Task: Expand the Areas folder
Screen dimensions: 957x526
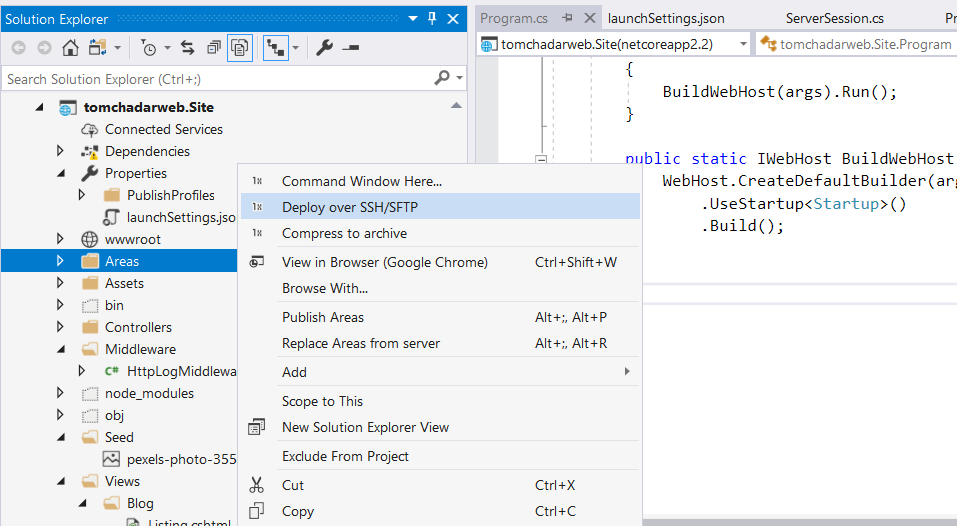Action: pyautogui.click(x=60, y=261)
